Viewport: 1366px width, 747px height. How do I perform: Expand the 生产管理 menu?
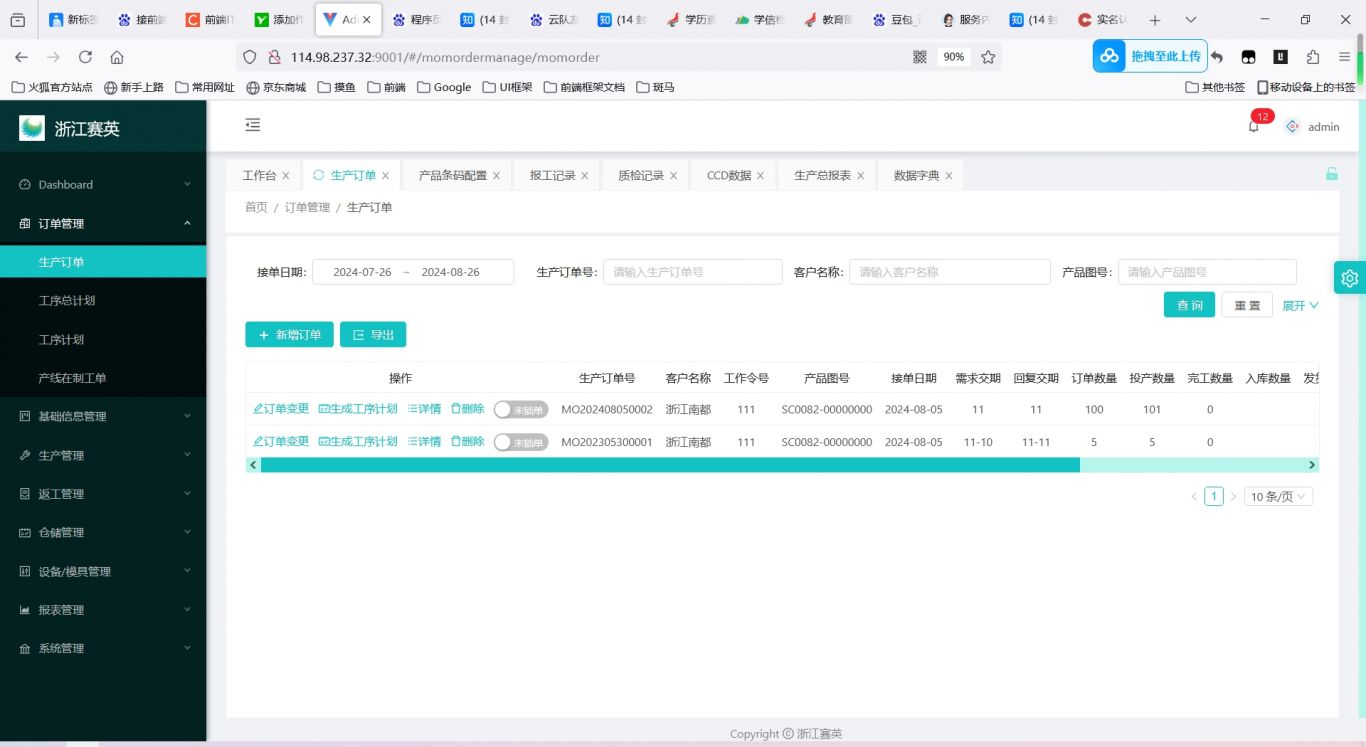point(103,455)
